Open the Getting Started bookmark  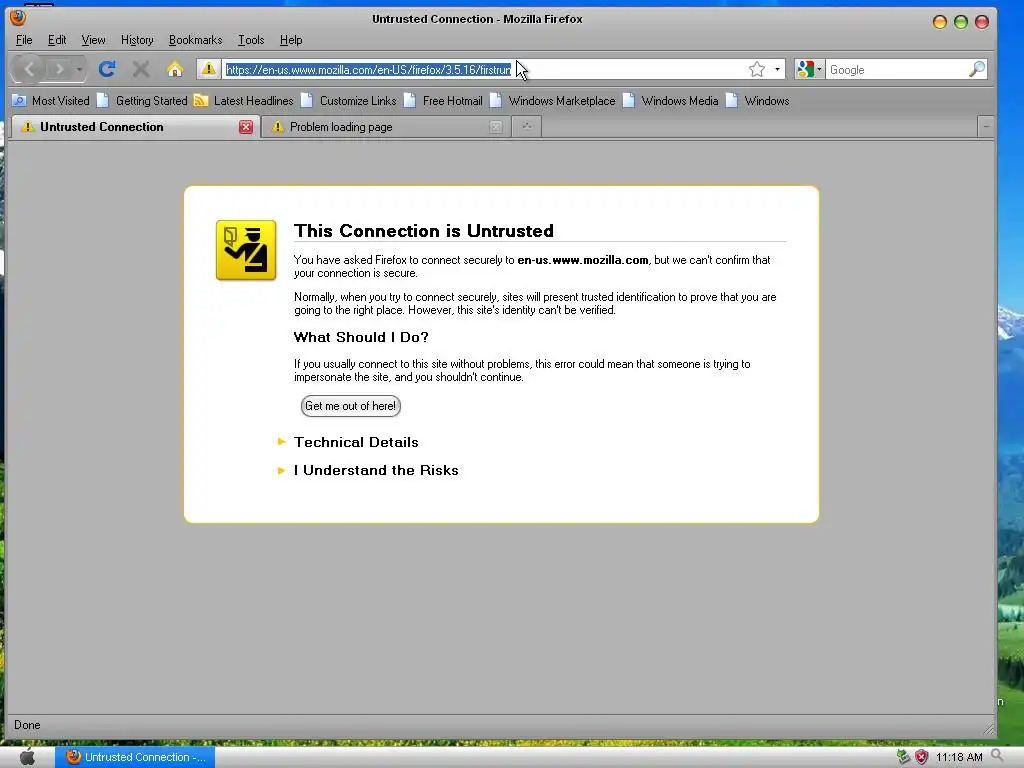click(x=142, y=101)
